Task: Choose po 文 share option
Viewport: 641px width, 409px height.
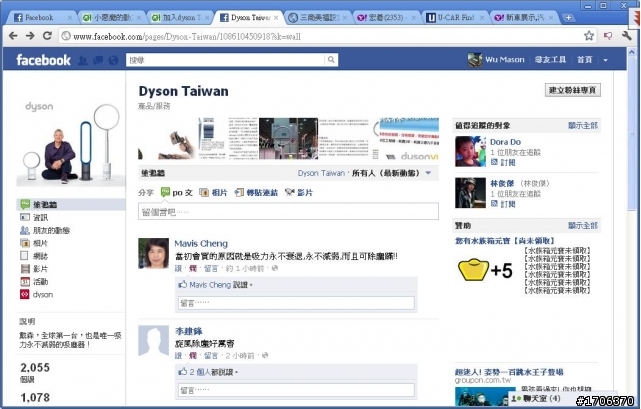Action: coord(177,192)
